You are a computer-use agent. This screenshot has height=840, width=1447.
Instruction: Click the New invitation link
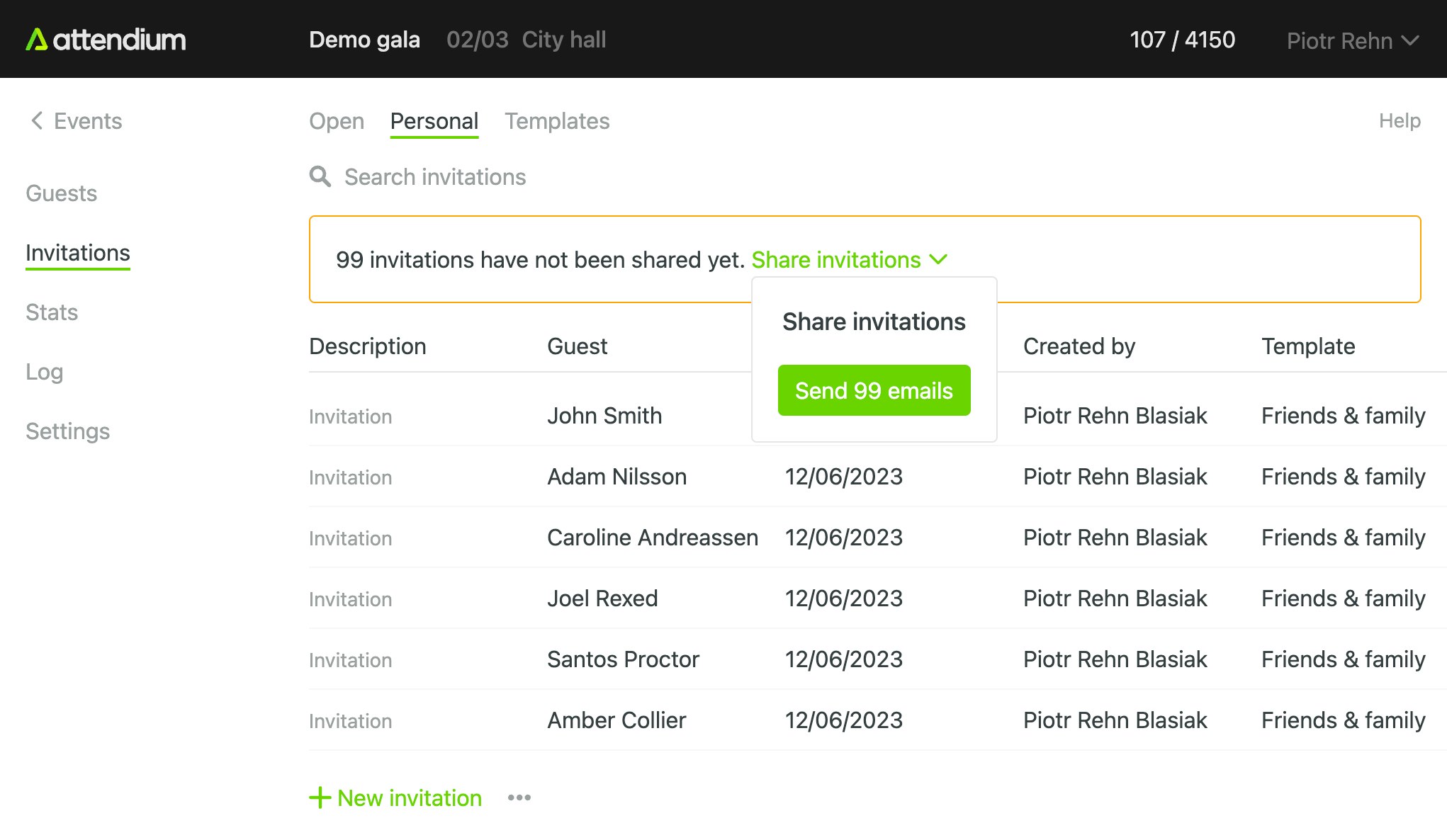409,798
